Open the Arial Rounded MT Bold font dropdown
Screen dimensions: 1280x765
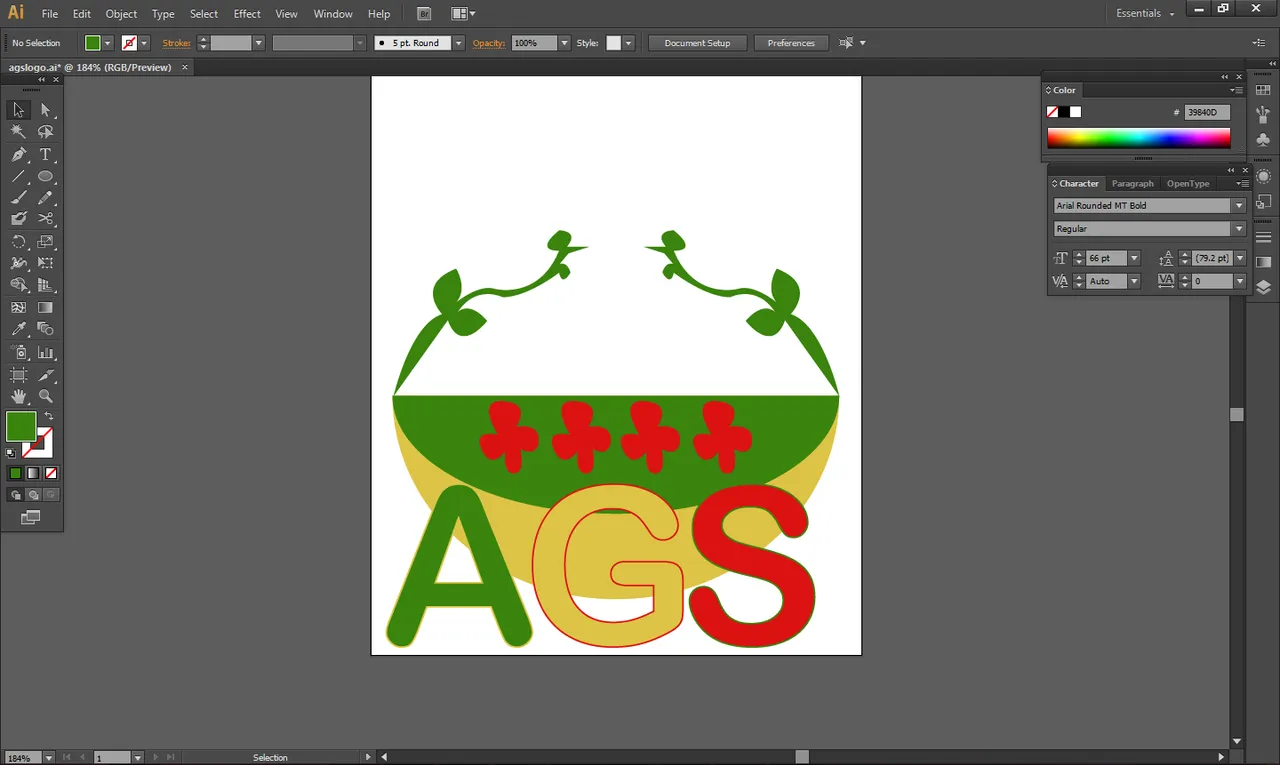(x=1239, y=206)
